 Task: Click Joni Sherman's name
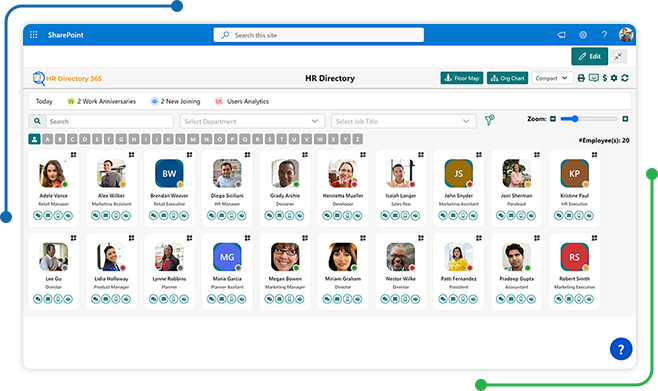(x=517, y=196)
